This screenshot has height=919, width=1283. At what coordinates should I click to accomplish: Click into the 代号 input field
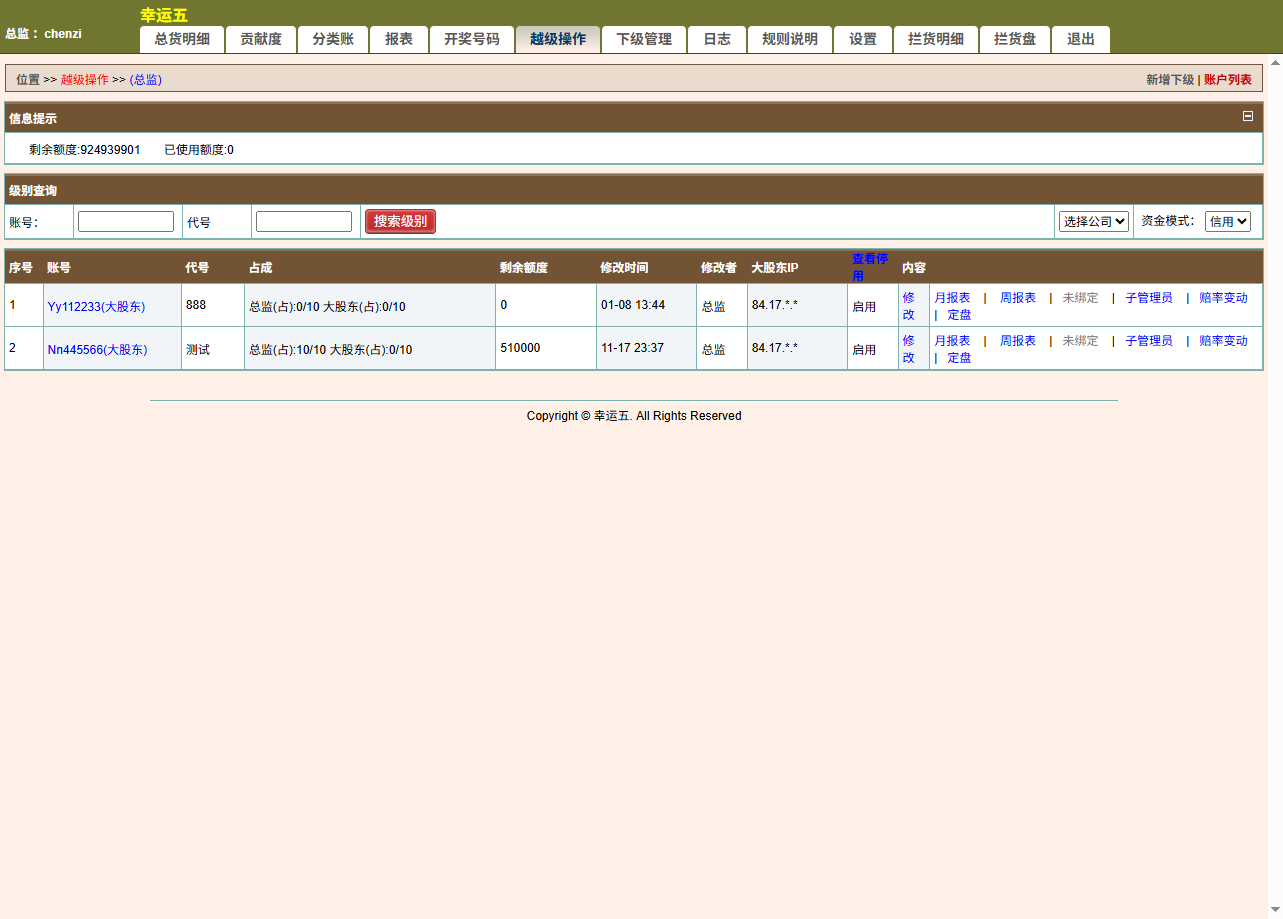pyautogui.click(x=303, y=221)
